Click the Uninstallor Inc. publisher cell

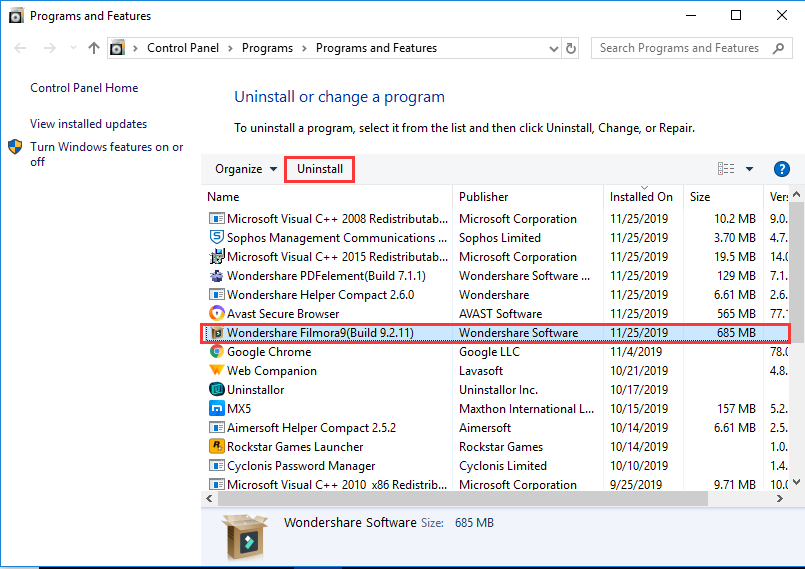tap(498, 390)
